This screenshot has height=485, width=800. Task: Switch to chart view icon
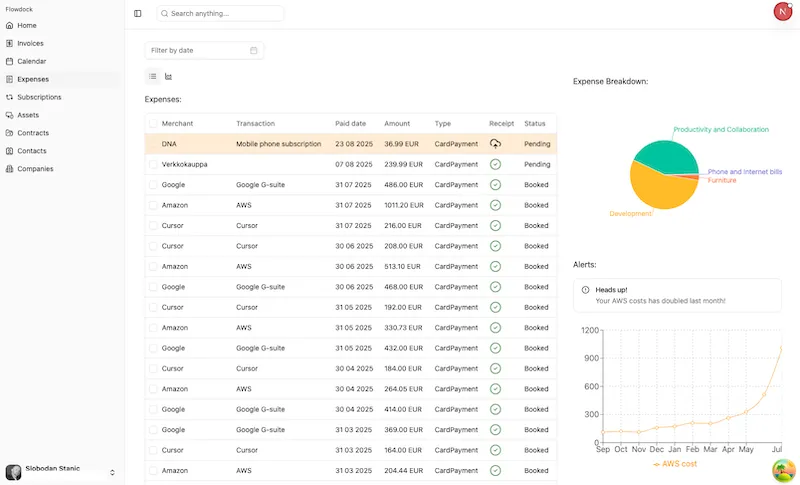[168, 76]
